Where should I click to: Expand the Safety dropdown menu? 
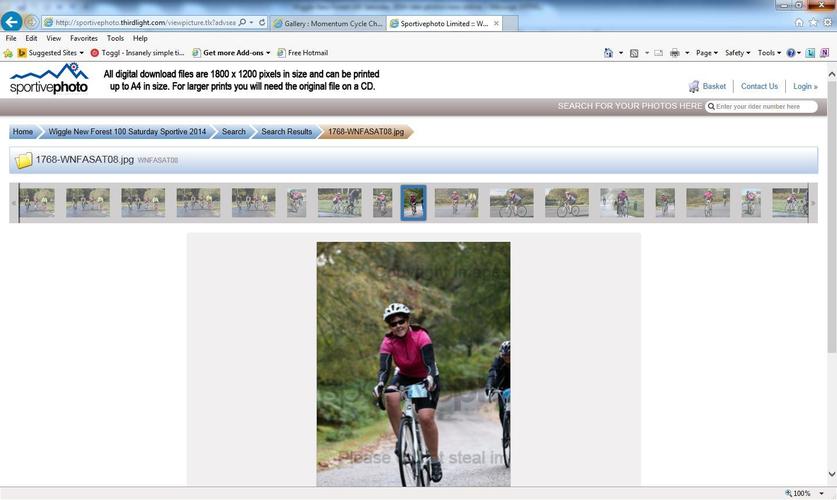pyautogui.click(x=737, y=53)
